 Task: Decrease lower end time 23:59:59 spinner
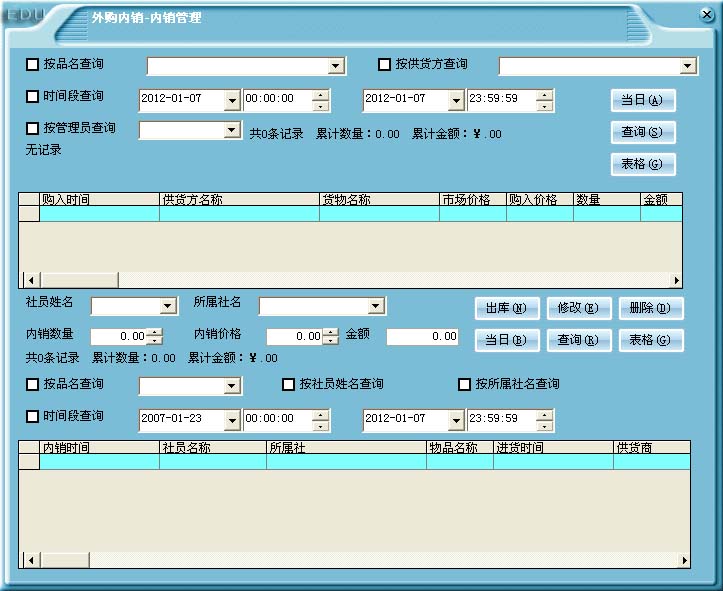tap(545, 426)
